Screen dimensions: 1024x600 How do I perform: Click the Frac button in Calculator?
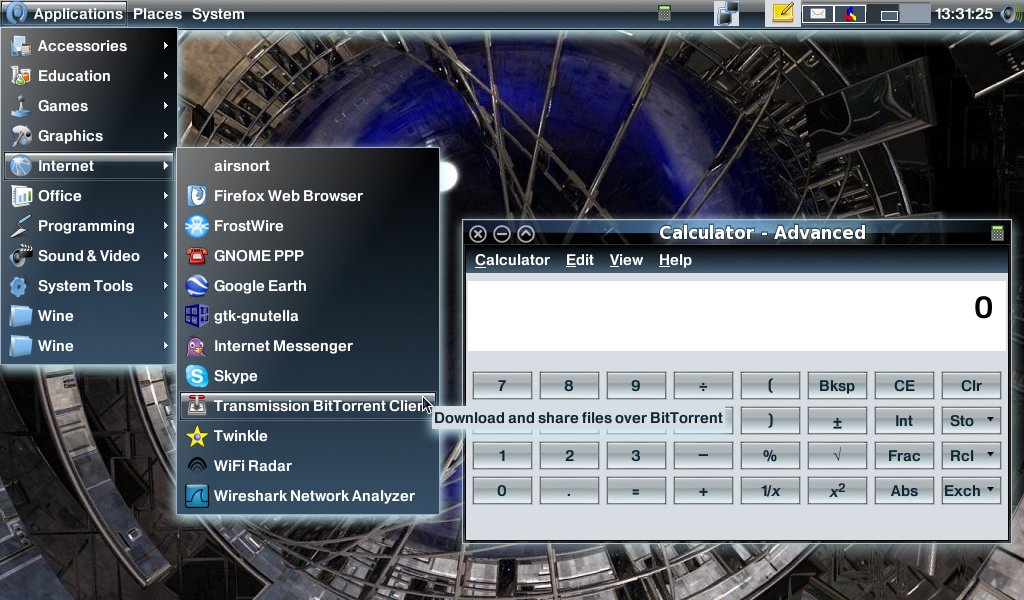904,456
